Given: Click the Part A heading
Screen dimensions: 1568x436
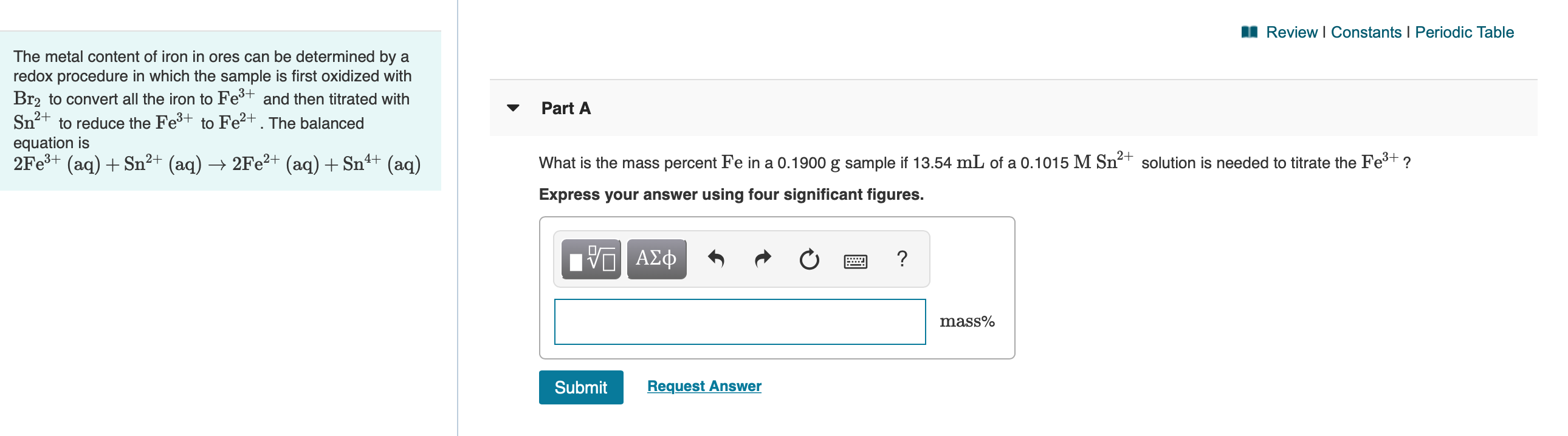Looking at the screenshot, I should coord(565,108).
